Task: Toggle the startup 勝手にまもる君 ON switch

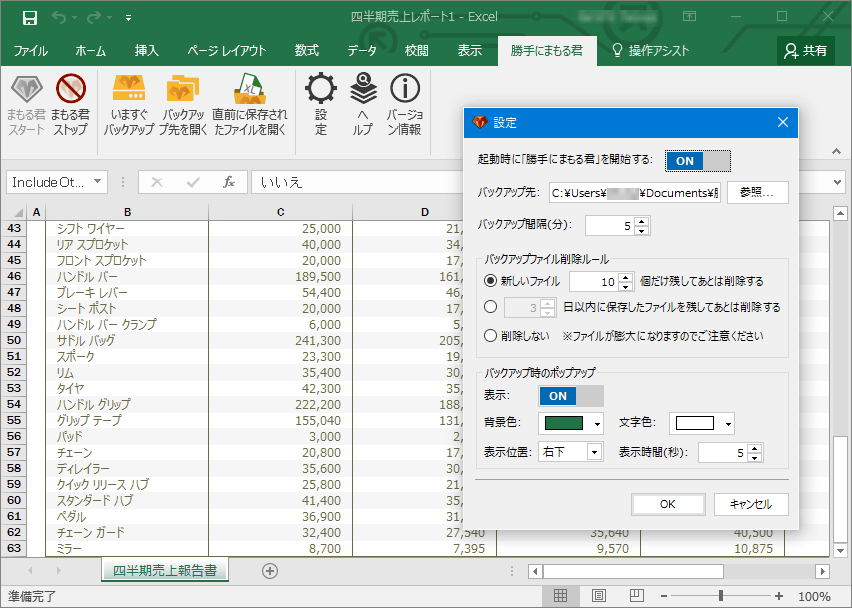Action: [698, 161]
